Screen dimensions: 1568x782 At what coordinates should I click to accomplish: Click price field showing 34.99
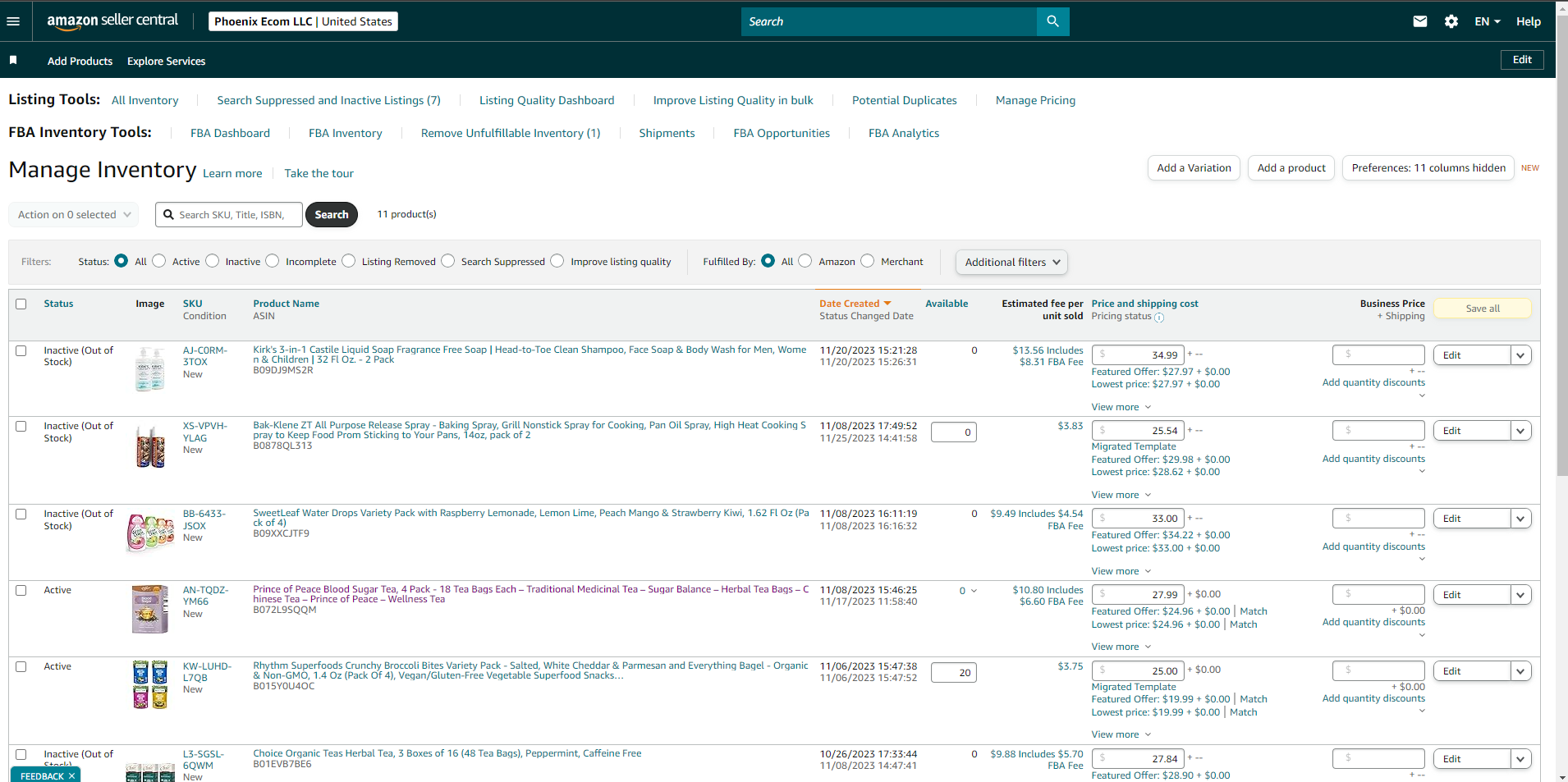point(1138,355)
